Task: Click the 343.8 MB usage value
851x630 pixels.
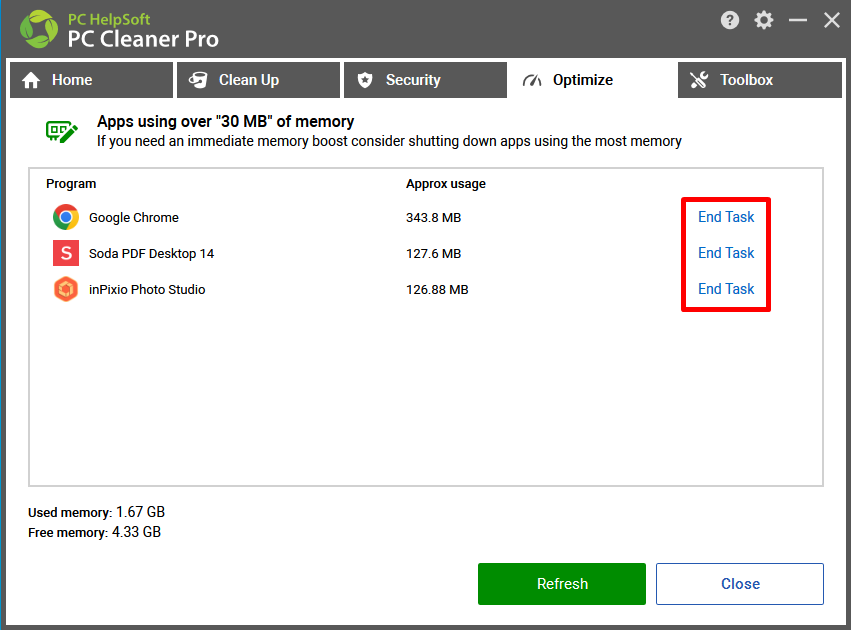Action: click(434, 218)
